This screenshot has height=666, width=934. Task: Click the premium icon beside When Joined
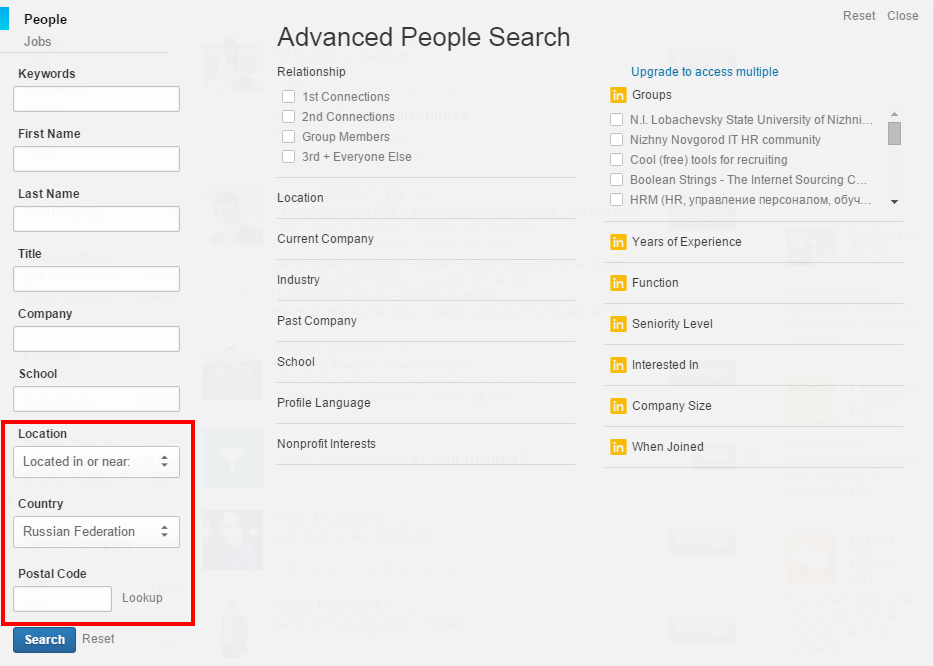click(x=618, y=447)
